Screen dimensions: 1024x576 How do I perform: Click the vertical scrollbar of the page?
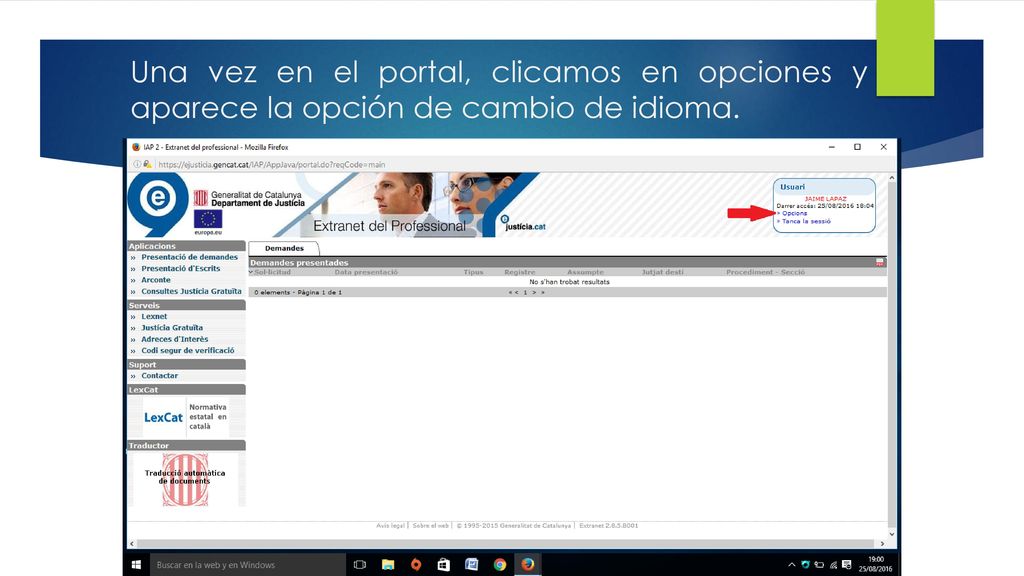(891, 356)
